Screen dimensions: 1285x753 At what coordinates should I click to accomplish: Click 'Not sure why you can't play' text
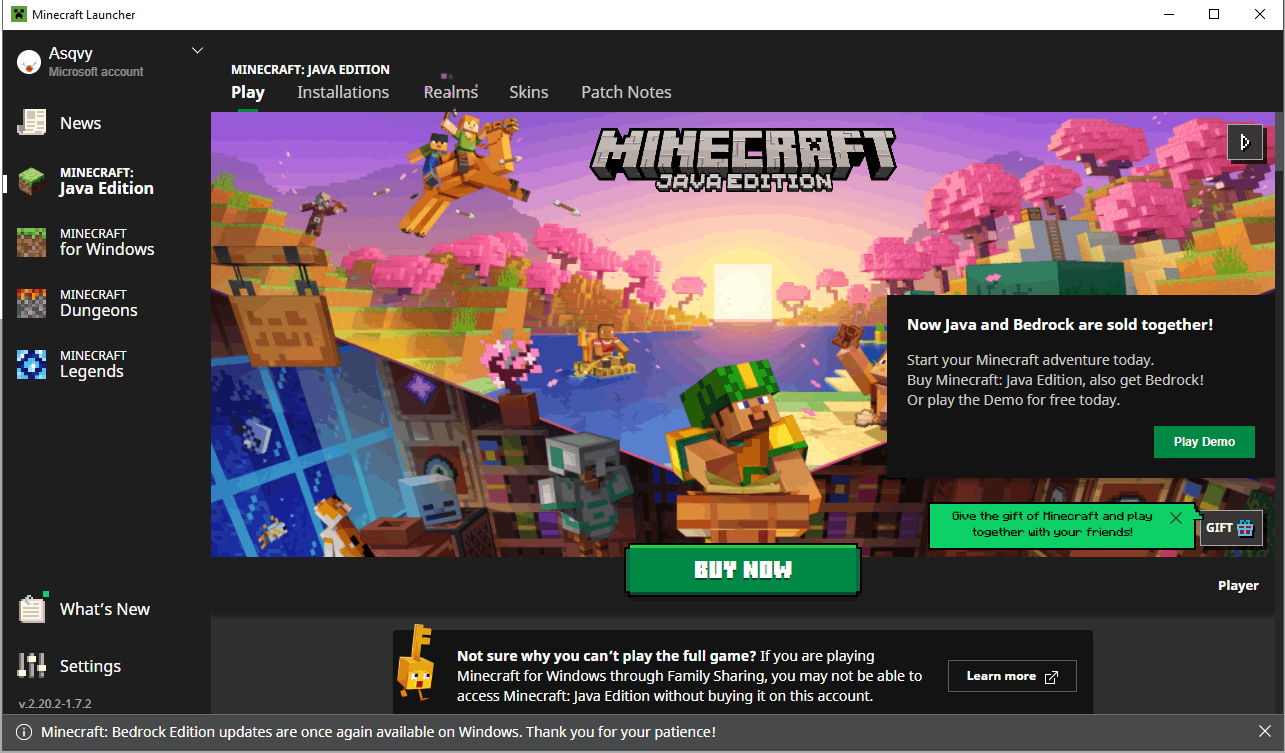click(606, 656)
